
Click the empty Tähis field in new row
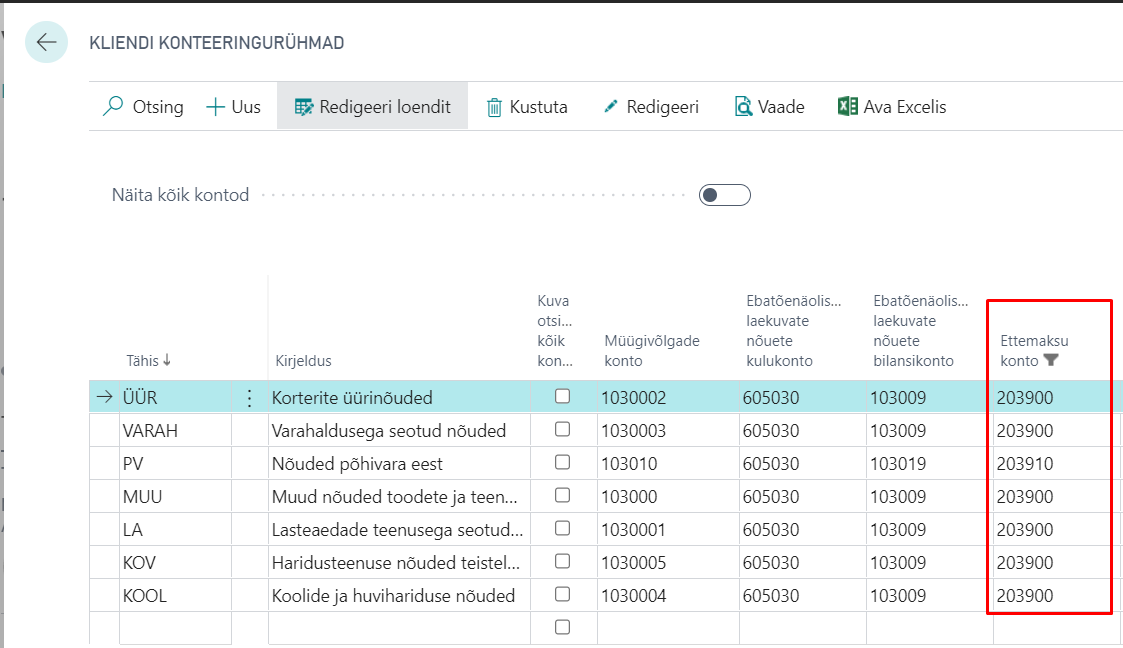[175, 627]
